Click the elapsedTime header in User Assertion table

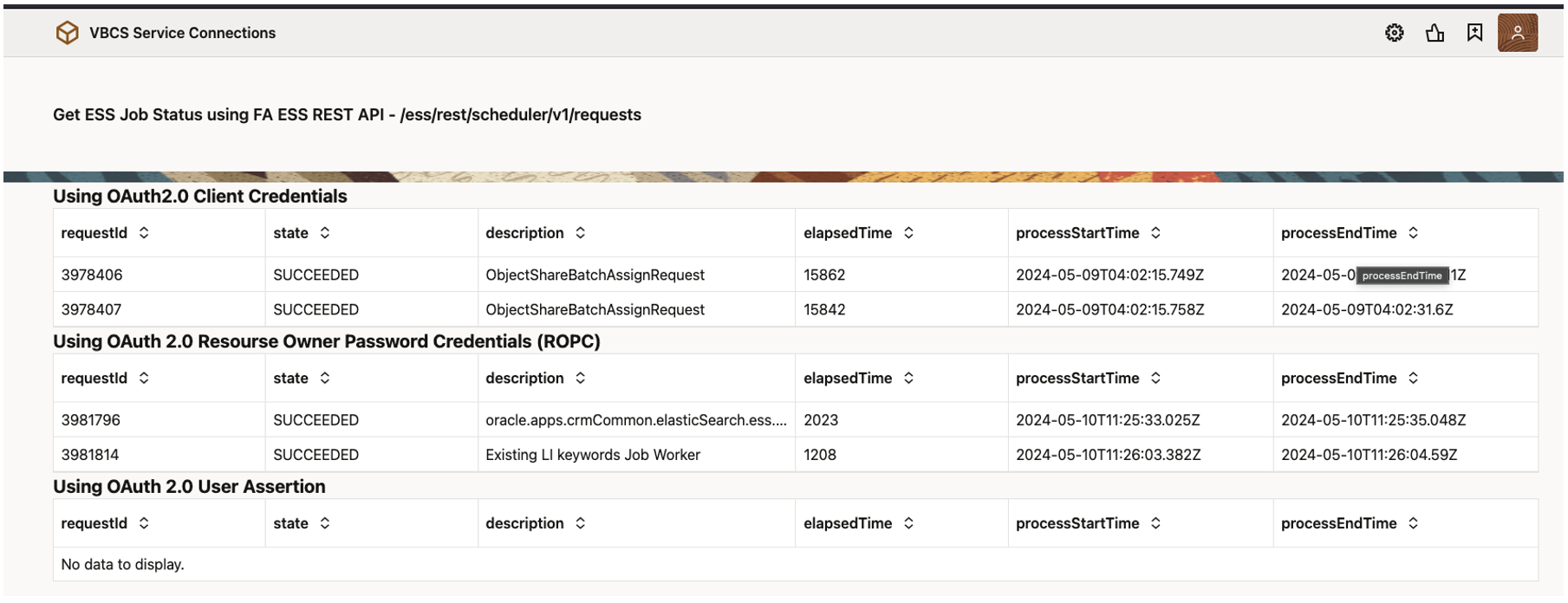click(x=847, y=523)
